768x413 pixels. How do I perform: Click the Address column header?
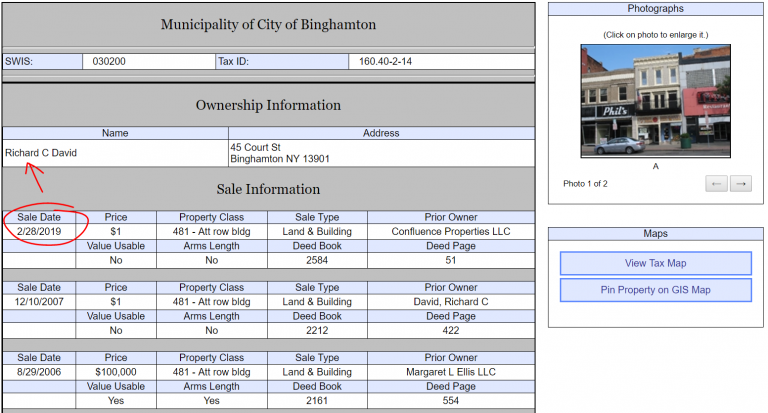pyautogui.click(x=381, y=133)
